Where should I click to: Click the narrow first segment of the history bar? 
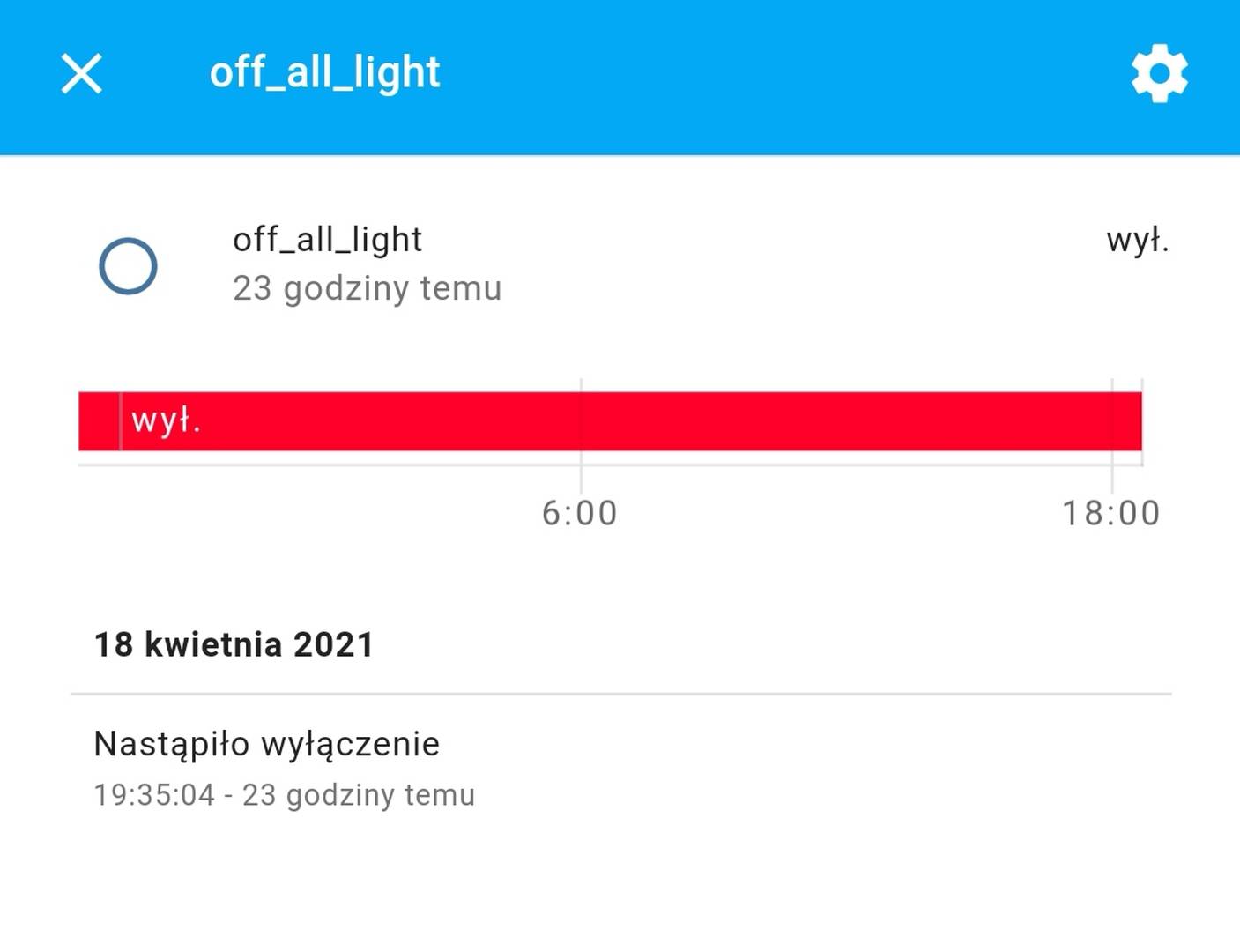pyautogui.click(x=100, y=421)
